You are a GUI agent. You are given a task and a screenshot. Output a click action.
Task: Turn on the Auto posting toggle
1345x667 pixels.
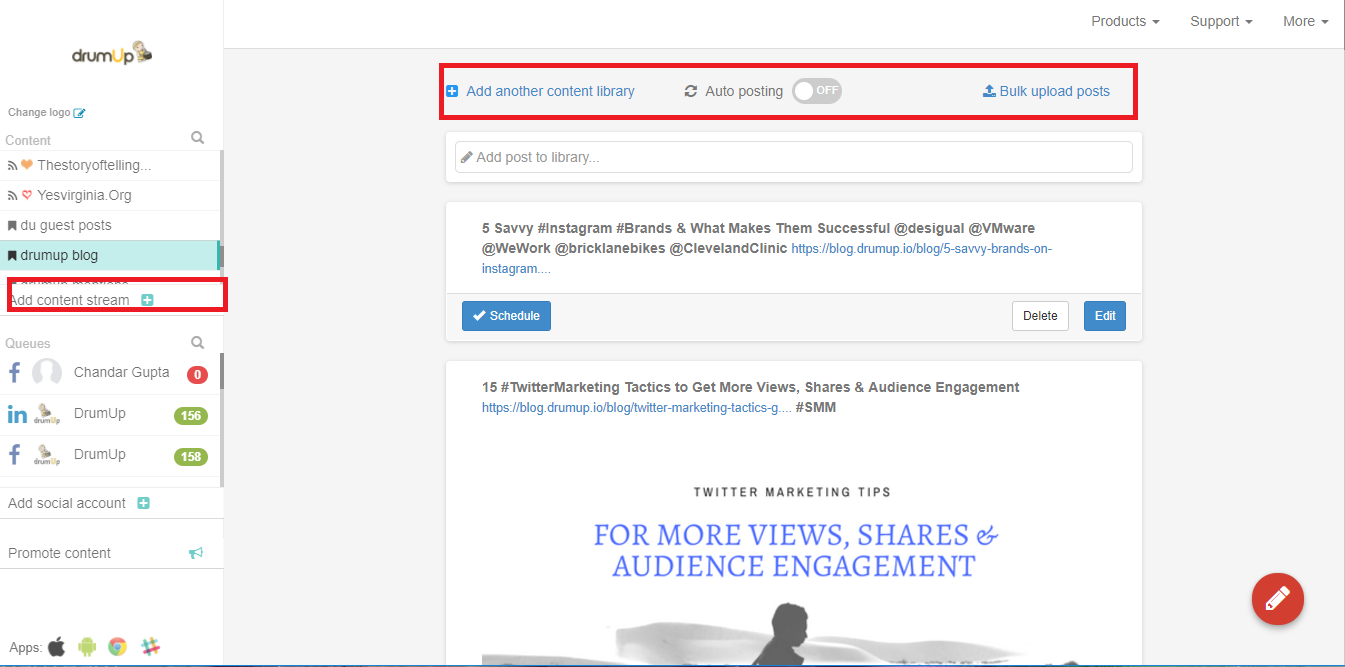click(817, 91)
